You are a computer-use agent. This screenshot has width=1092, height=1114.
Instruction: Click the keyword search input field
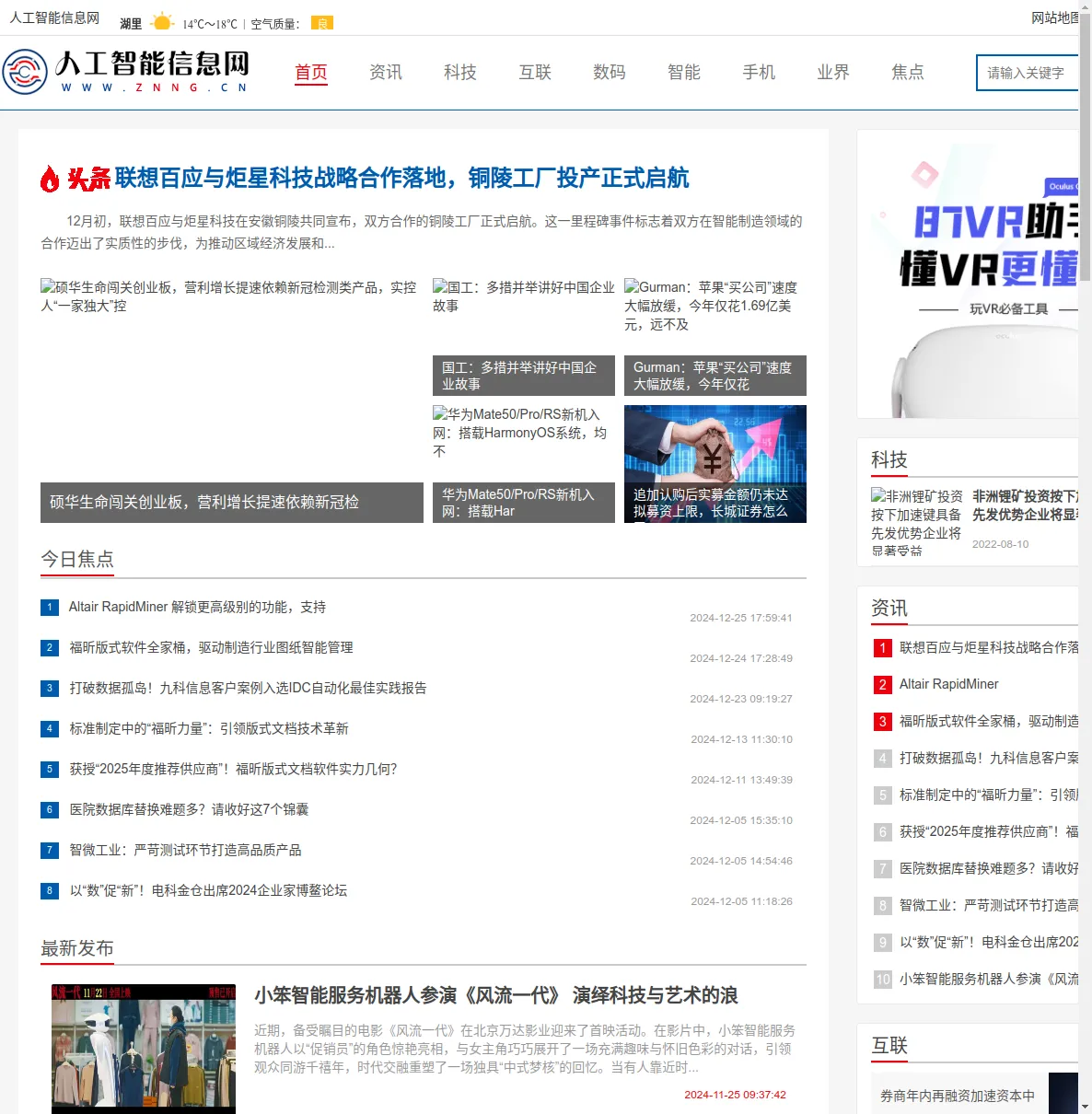coord(1027,73)
